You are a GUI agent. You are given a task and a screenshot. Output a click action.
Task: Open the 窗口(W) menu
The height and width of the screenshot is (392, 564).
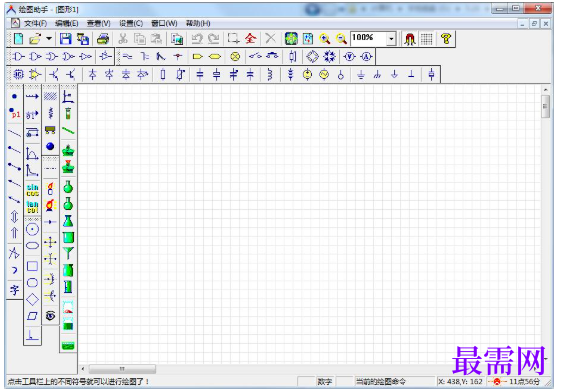click(x=164, y=23)
